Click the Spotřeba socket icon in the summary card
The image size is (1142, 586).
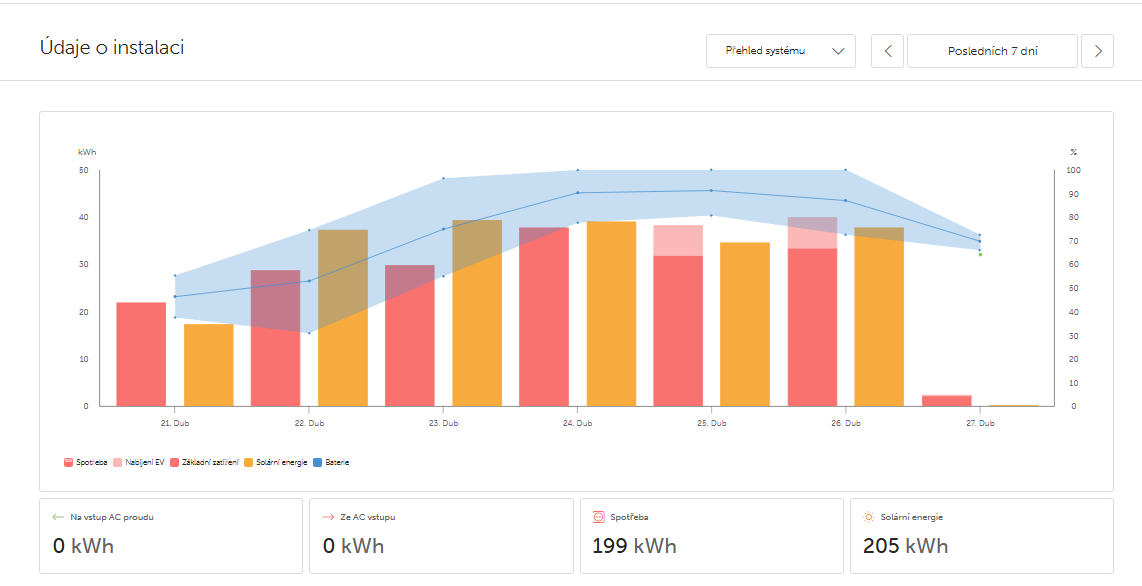click(x=599, y=517)
